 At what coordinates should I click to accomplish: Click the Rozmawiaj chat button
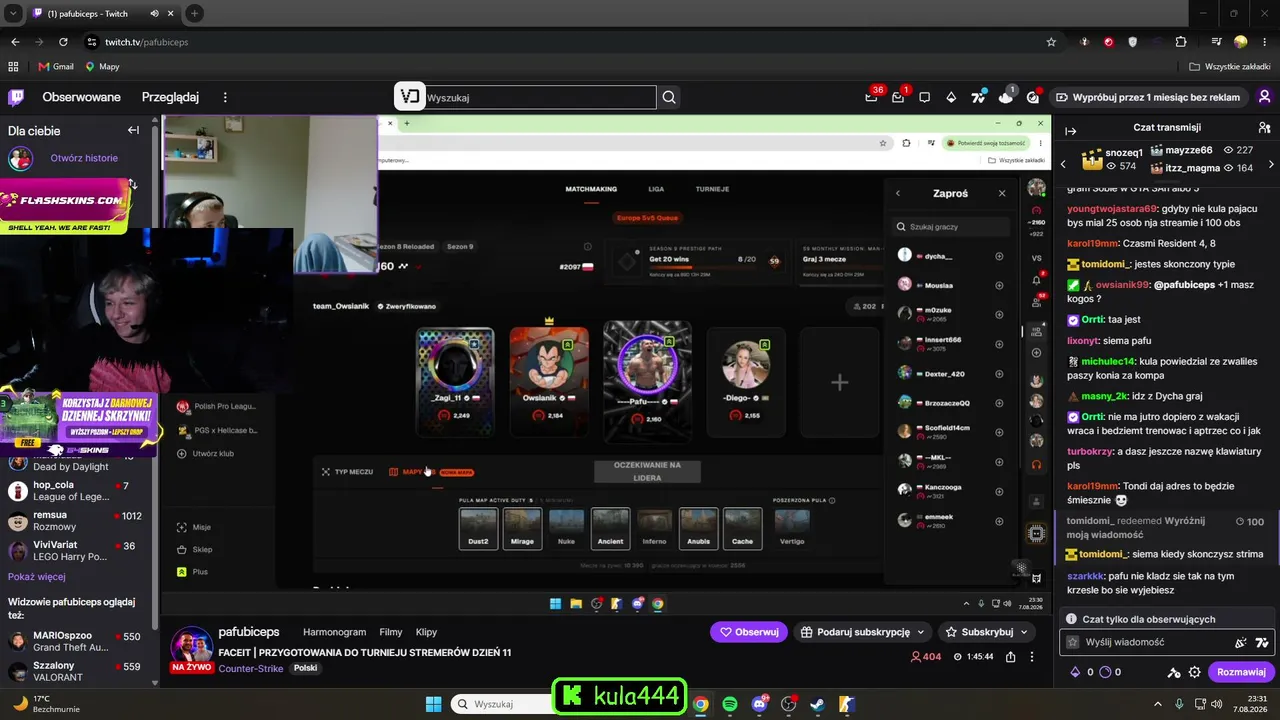(x=1242, y=672)
